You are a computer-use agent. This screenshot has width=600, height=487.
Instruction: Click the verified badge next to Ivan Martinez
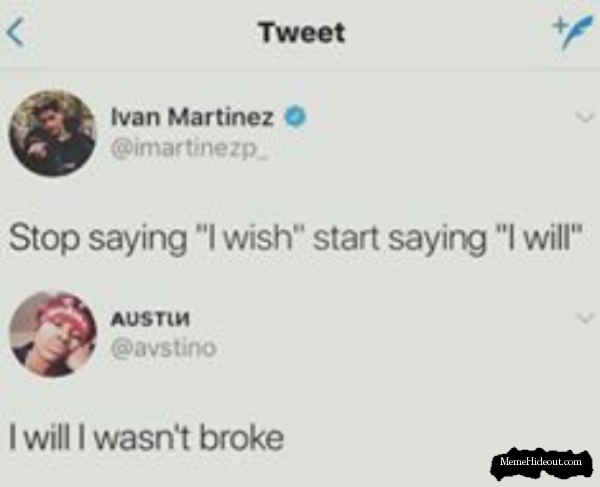point(295,116)
